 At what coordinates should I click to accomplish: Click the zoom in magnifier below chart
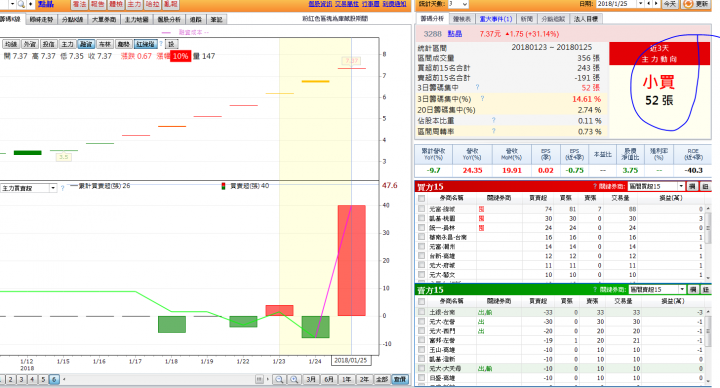point(294,379)
